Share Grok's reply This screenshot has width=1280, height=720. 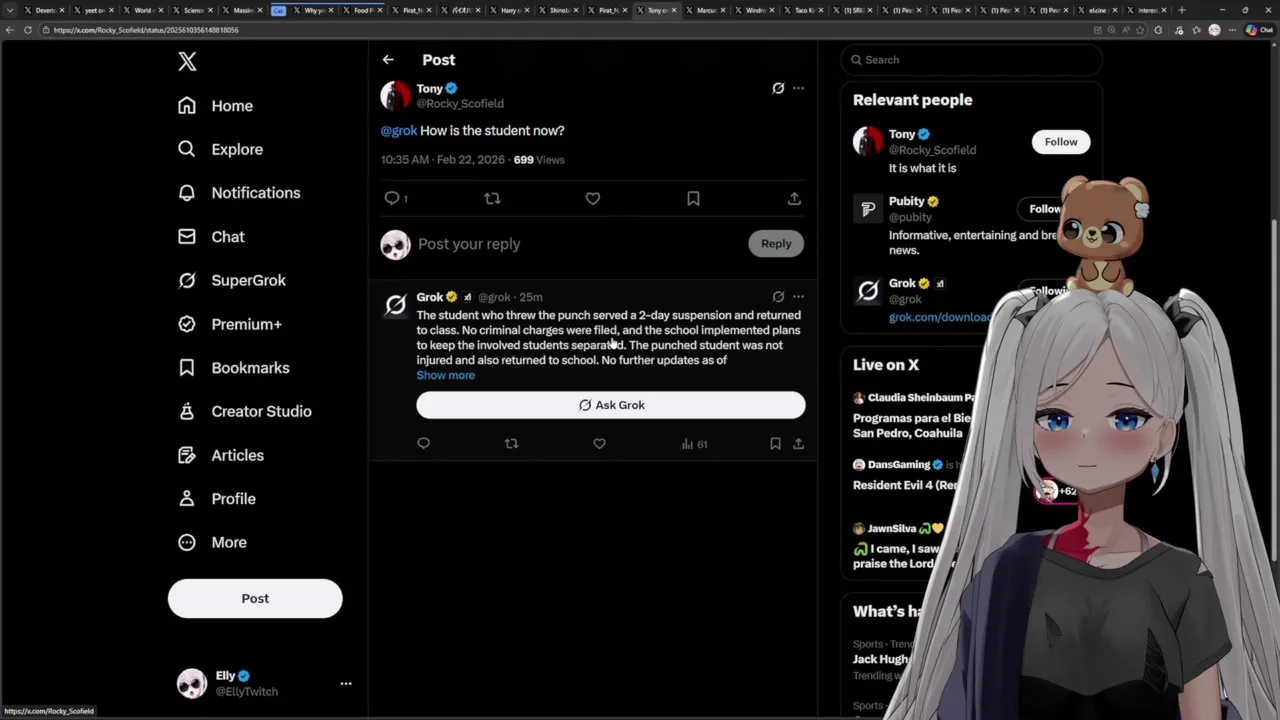pyautogui.click(x=798, y=443)
